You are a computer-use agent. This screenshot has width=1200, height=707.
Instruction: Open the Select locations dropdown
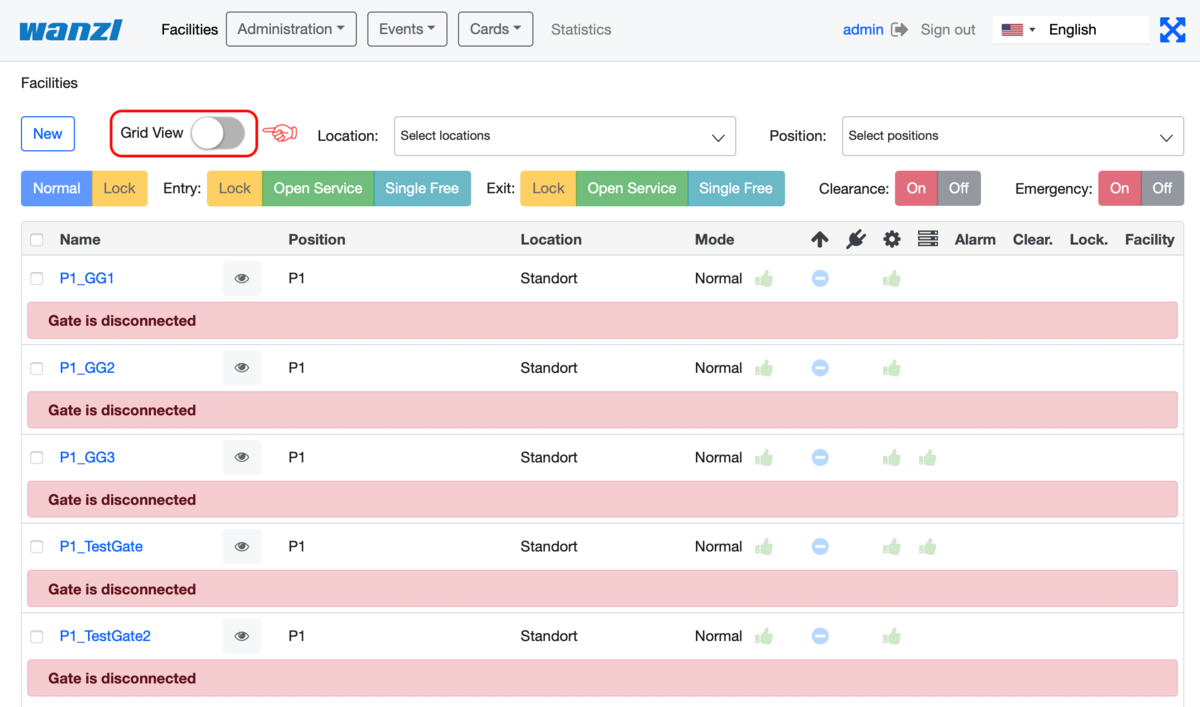point(564,136)
